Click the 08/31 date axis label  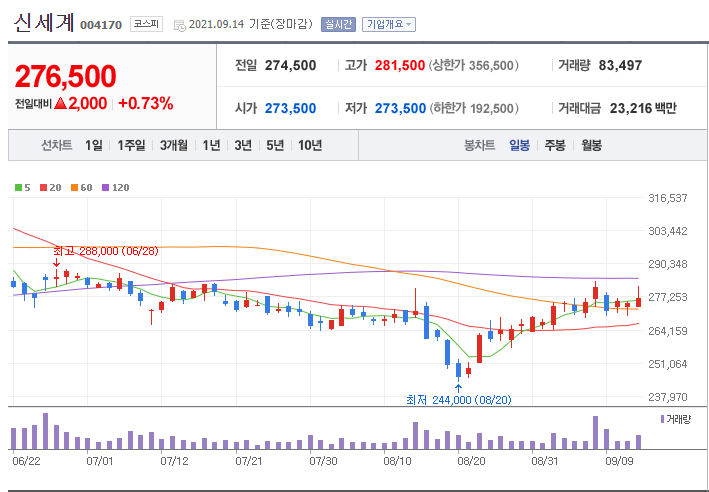click(x=545, y=461)
